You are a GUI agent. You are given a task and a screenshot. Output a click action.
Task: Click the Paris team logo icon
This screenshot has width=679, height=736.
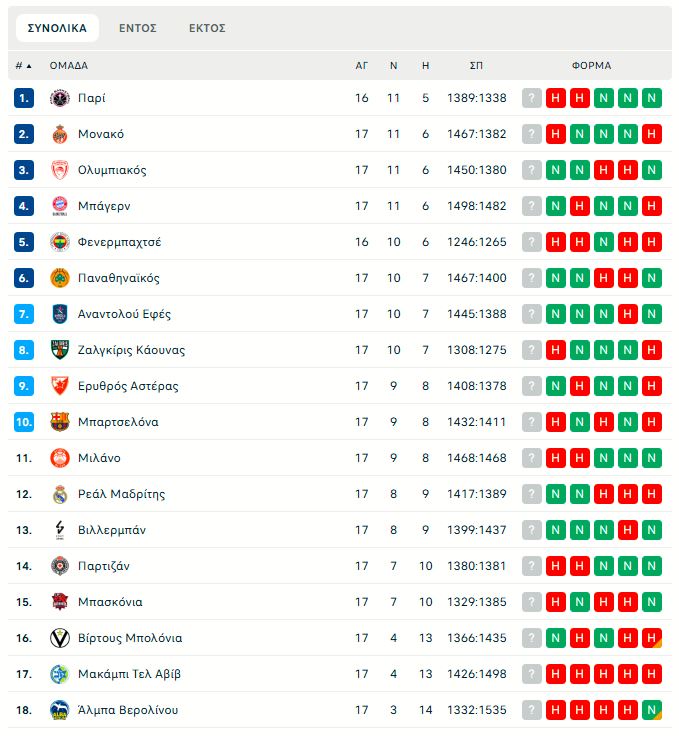[60, 98]
